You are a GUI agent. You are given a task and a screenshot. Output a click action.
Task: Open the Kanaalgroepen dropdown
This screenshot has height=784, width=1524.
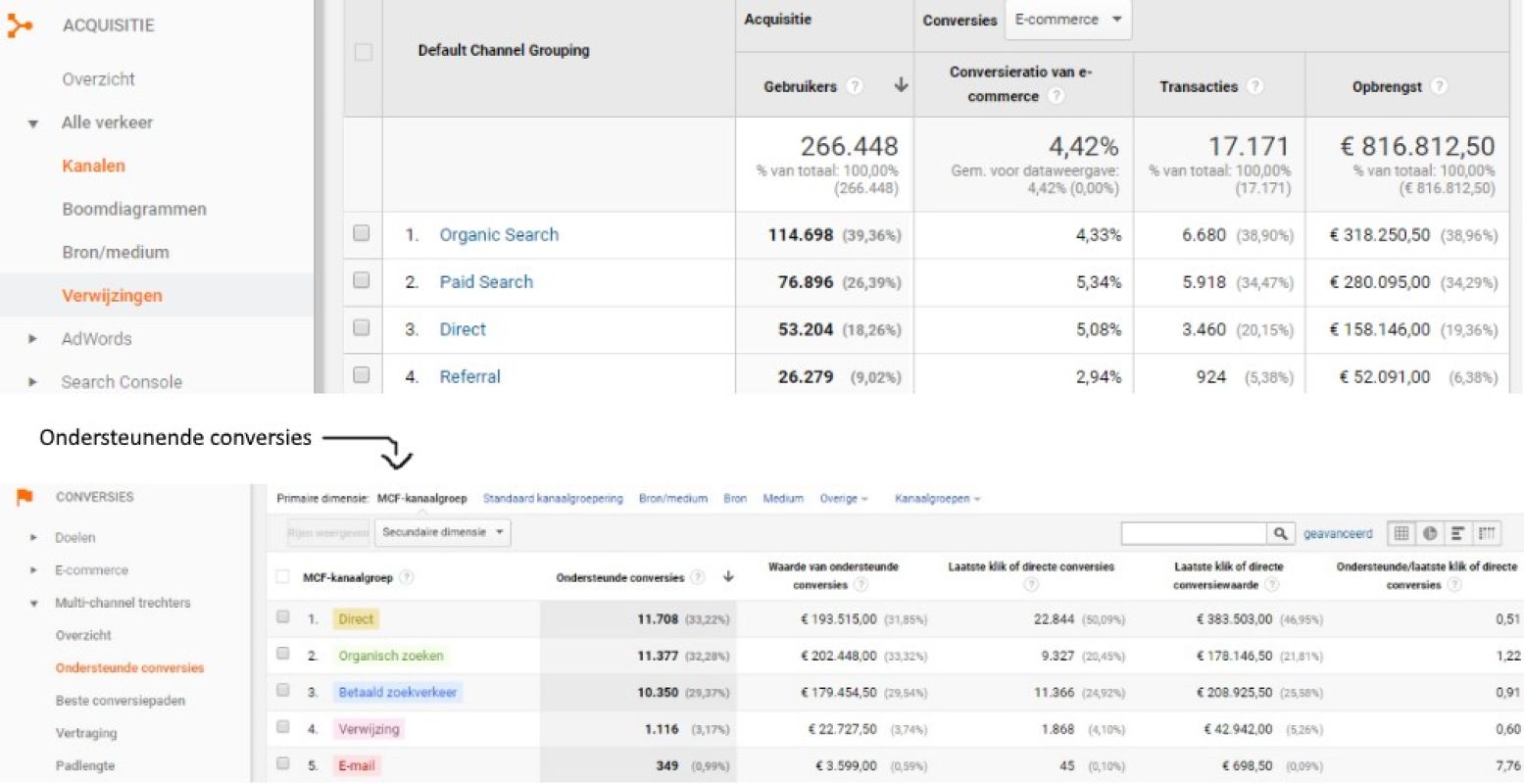point(937,499)
